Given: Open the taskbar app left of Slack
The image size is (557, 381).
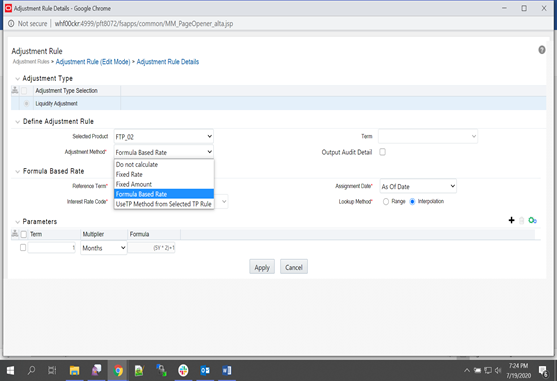Looking at the screenshot, I should coord(161,371).
